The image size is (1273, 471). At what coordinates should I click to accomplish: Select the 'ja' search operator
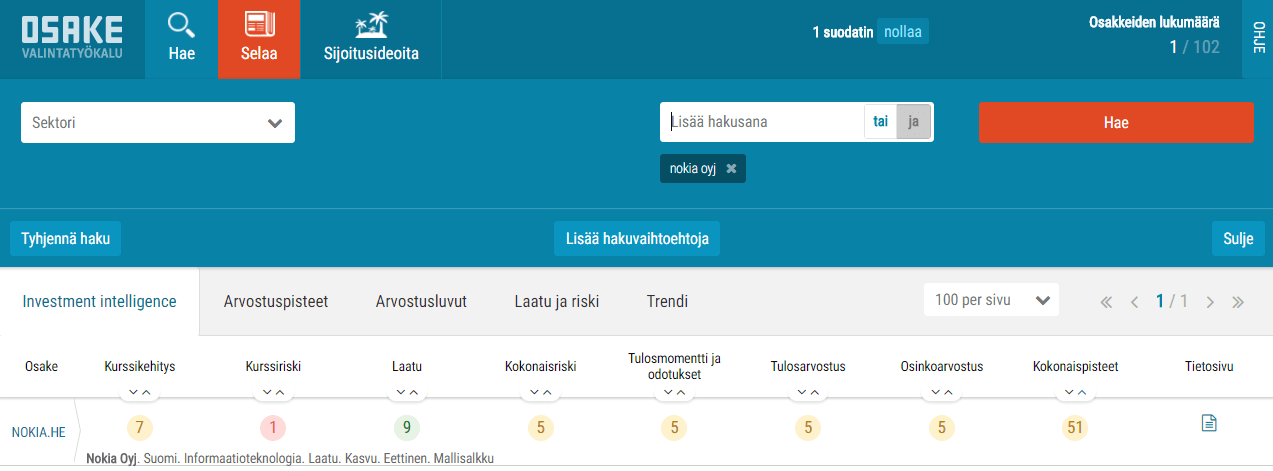[913, 122]
